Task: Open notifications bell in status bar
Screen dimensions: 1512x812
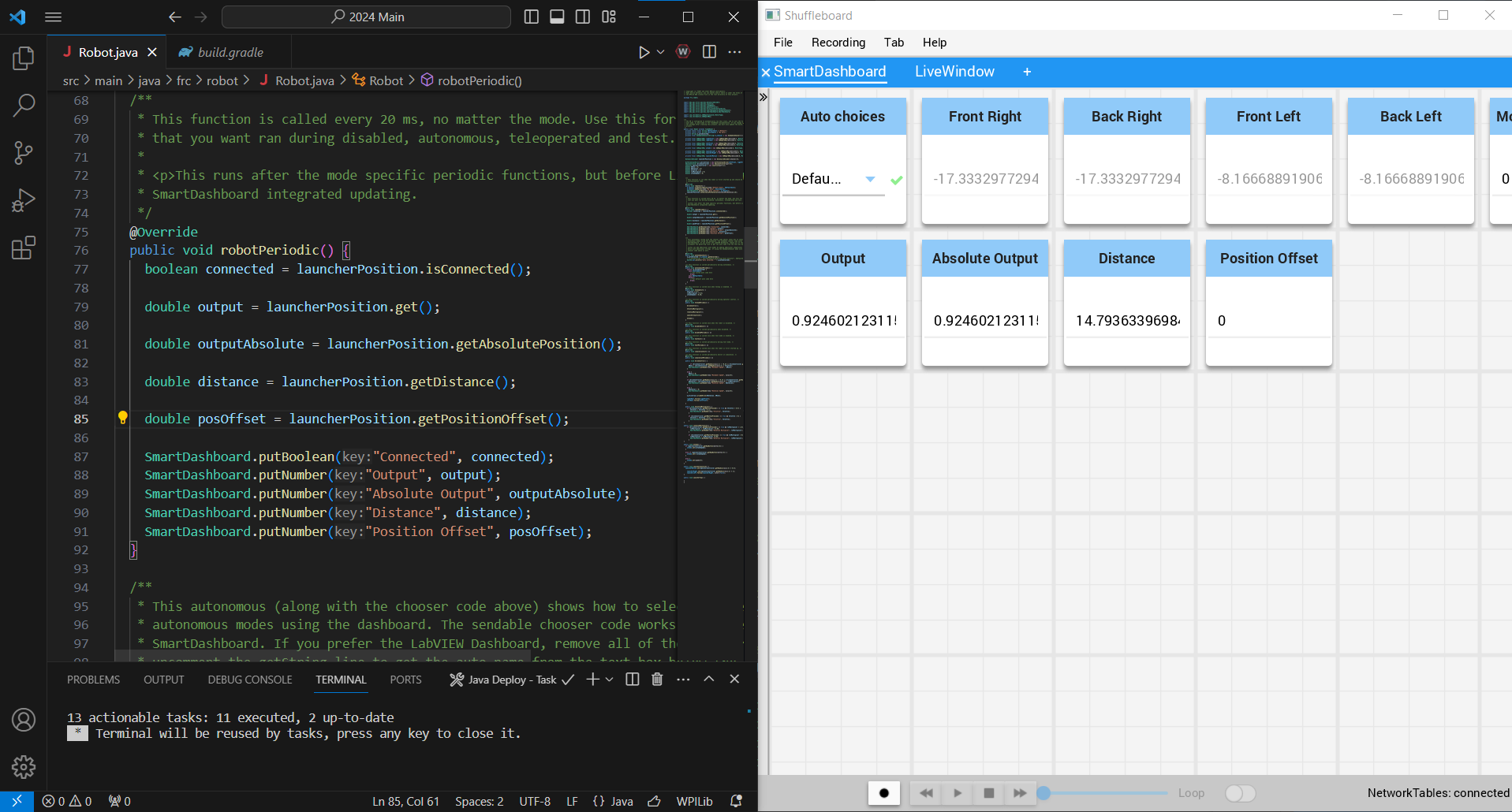Action: click(736, 801)
